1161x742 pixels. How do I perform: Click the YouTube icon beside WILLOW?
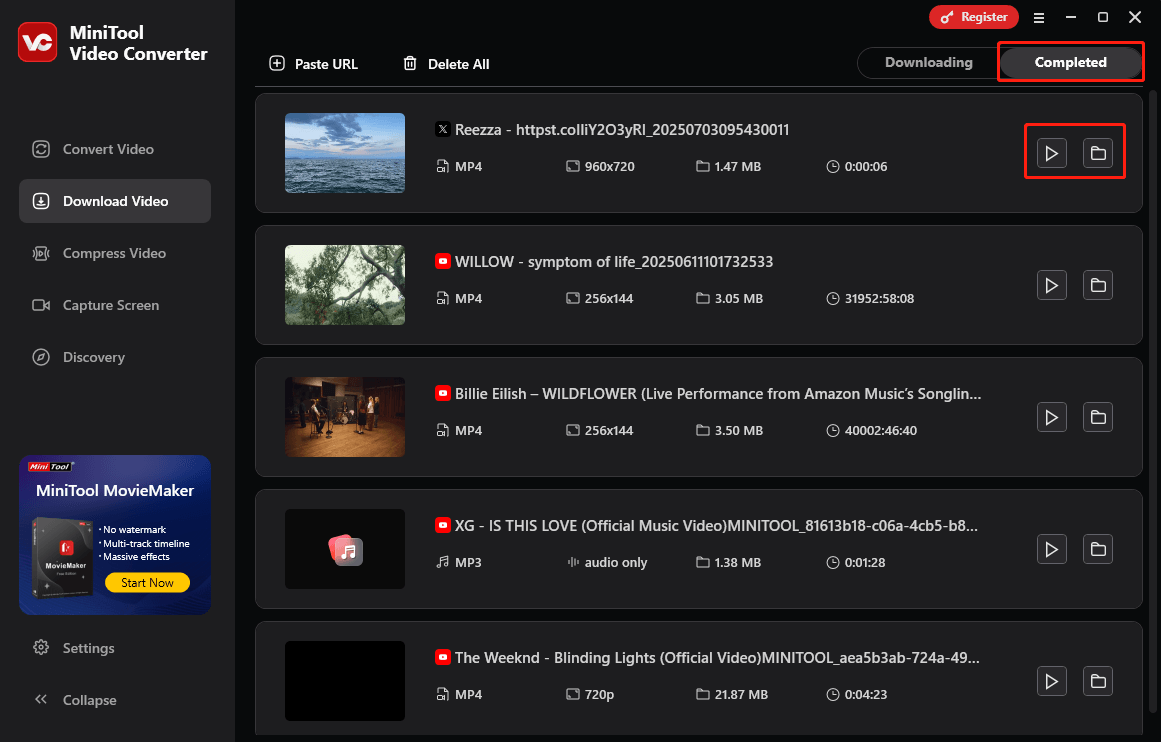pos(443,261)
